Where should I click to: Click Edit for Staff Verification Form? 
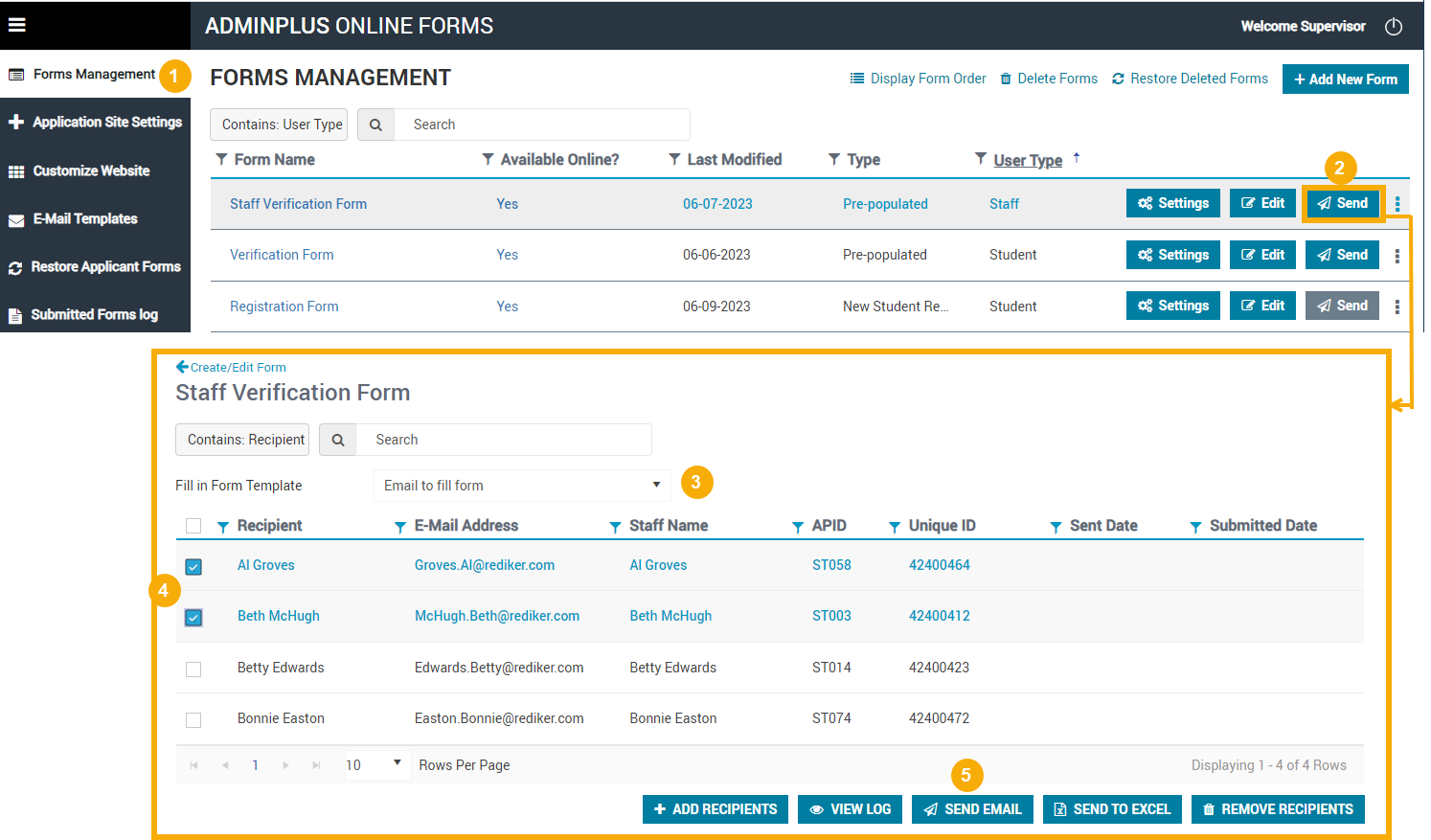(x=1263, y=203)
